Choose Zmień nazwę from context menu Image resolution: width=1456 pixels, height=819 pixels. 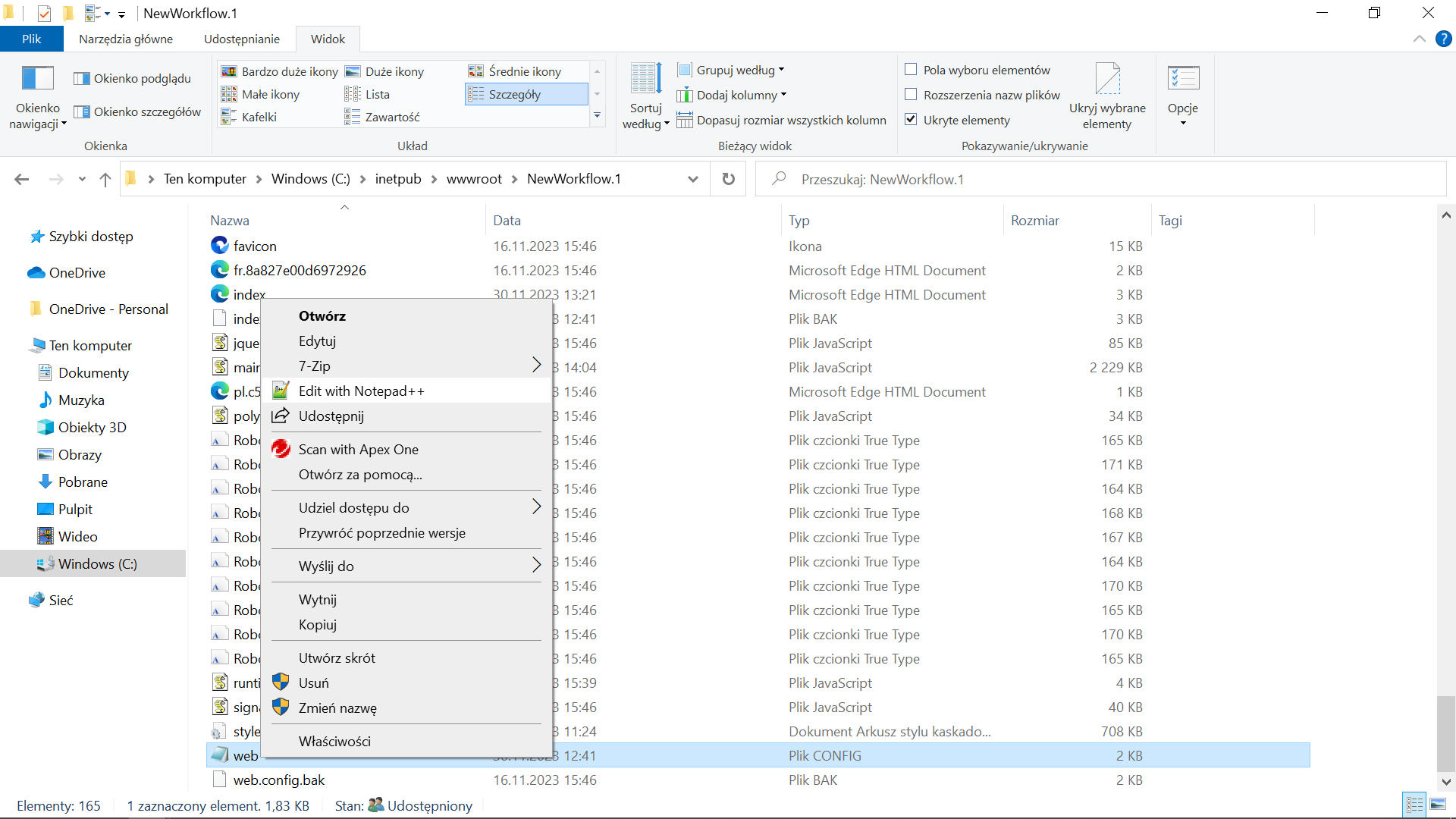click(406, 708)
